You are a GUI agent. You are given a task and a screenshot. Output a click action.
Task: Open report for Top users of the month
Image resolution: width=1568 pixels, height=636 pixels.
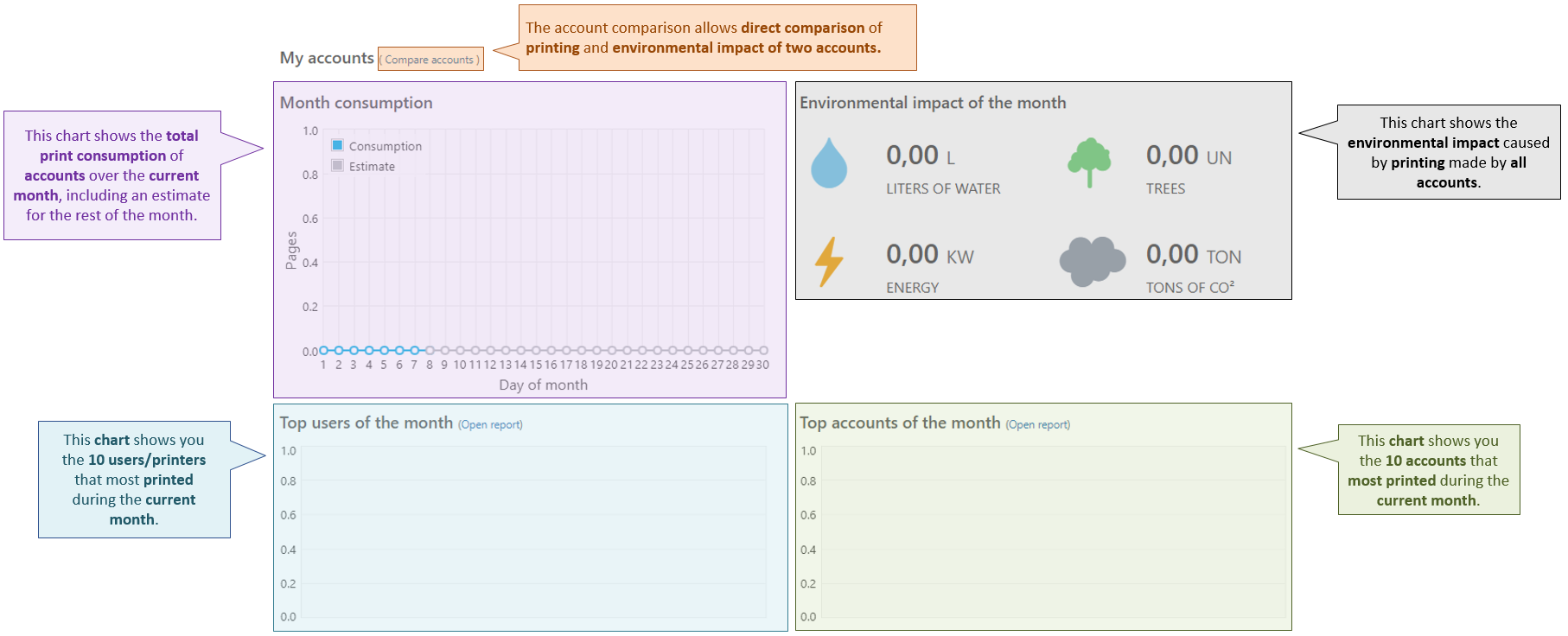click(x=490, y=424)
